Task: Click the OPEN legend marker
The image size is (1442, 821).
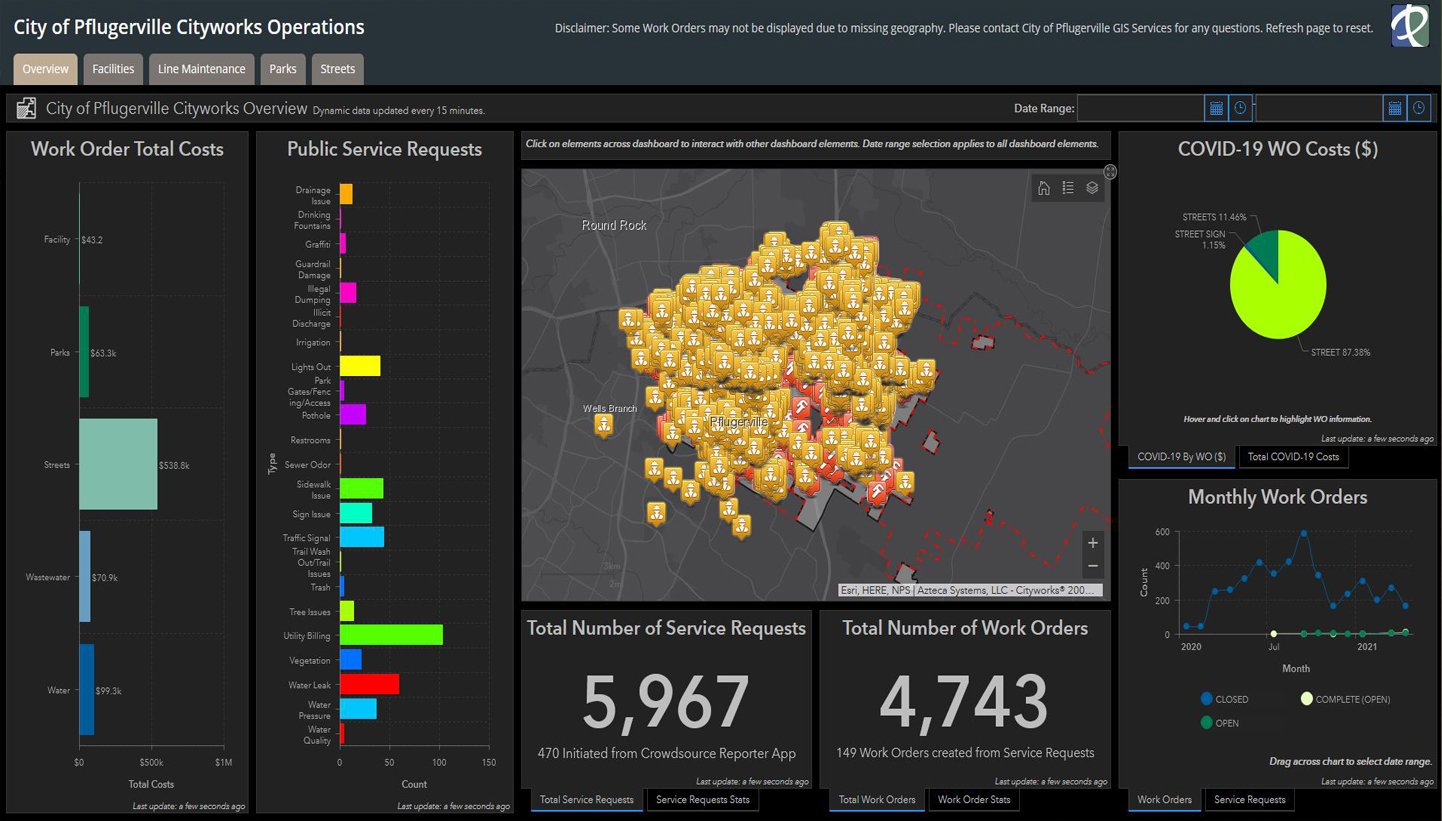Action: coord(1206,723)
